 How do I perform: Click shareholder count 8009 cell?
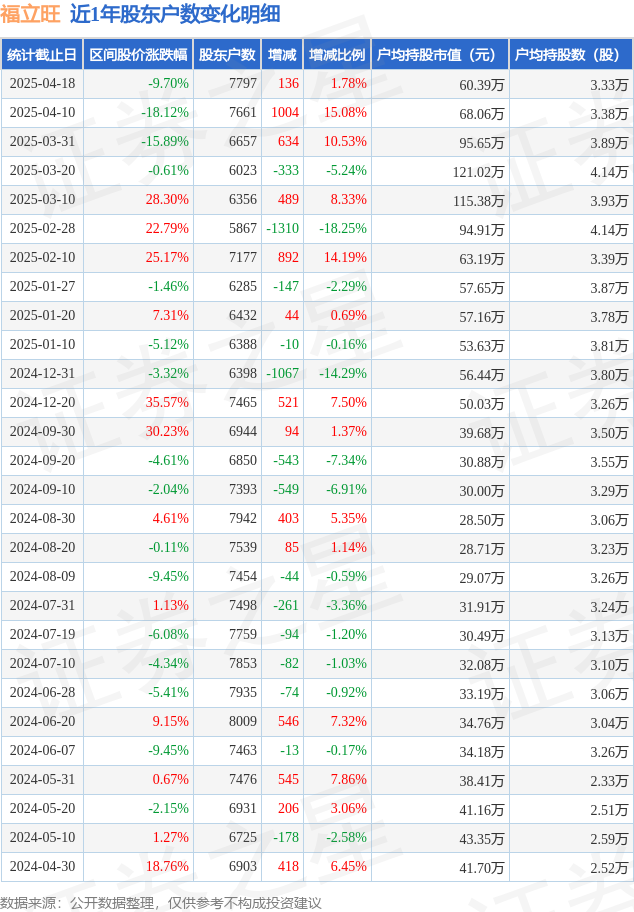(x=243, y=721)
